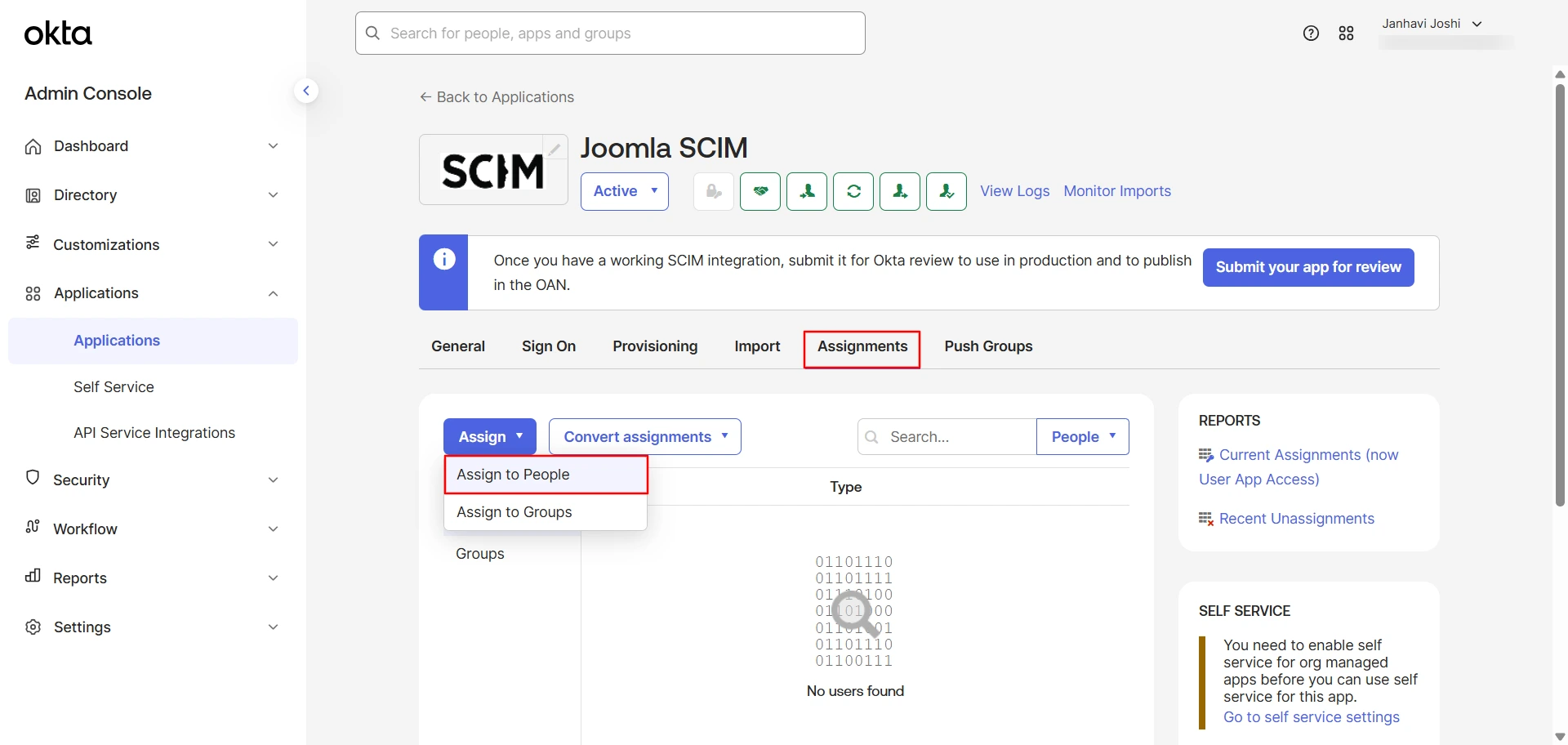The image size is (1568, 745).
Task: Click the sync refresh arrows icon
Action: tap(853, 191)
